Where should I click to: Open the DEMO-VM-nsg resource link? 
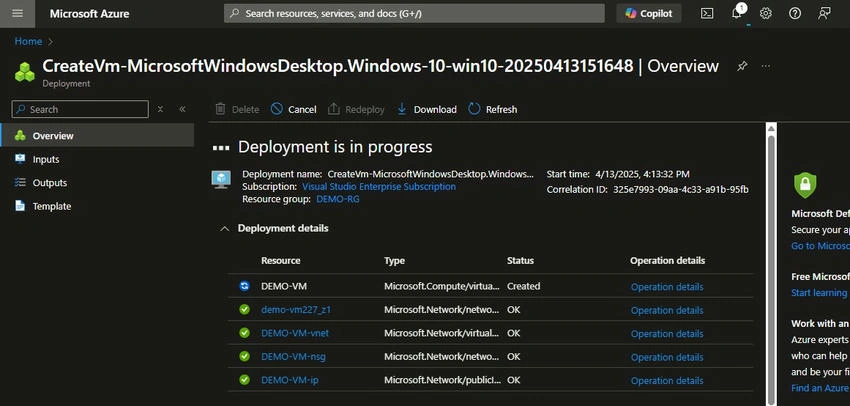(x=293, y=357)
